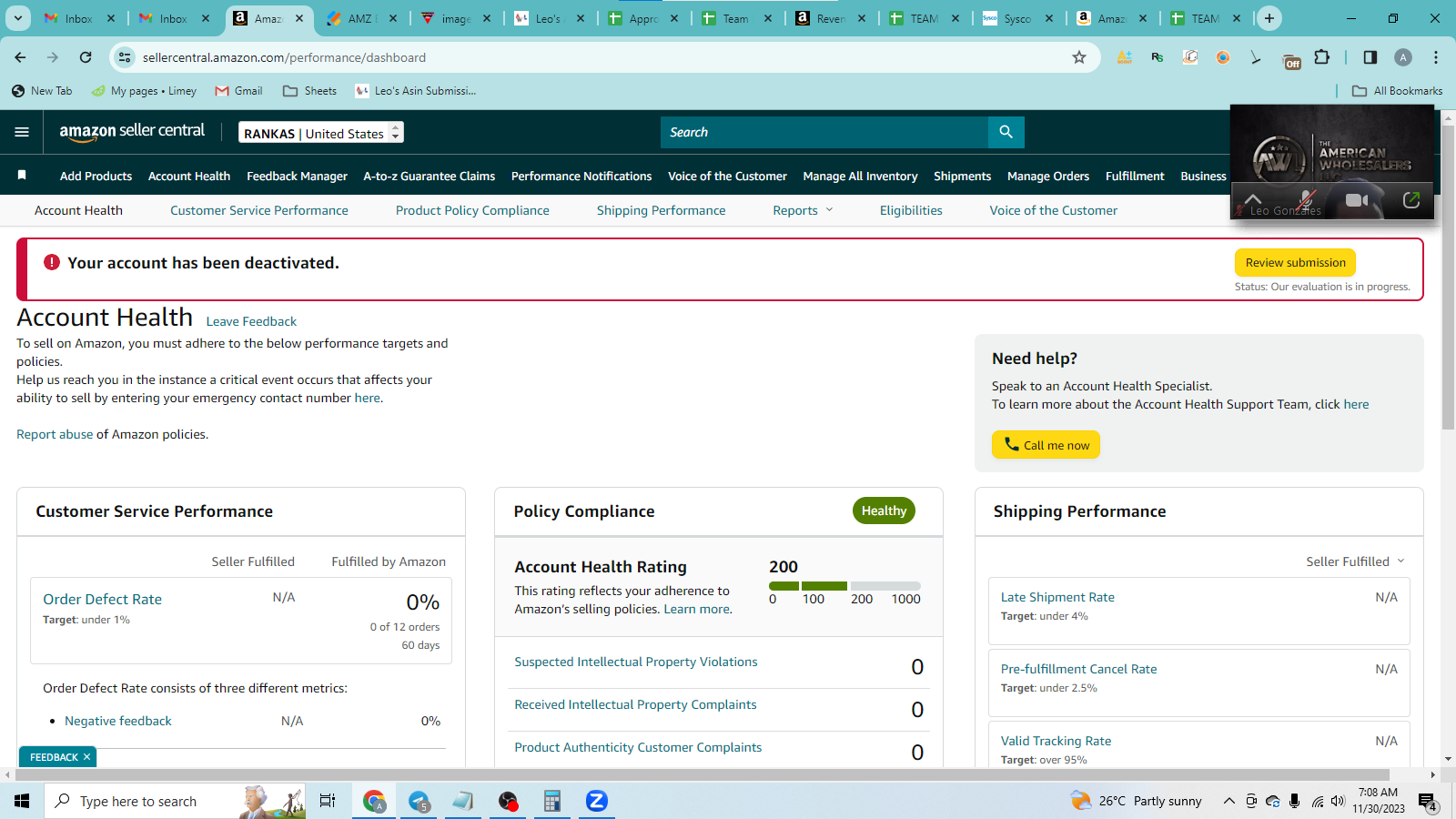Screen dimensions: 1456x819
Task: Switch to Product Policy Compliance tab
Action: (472, 210)
